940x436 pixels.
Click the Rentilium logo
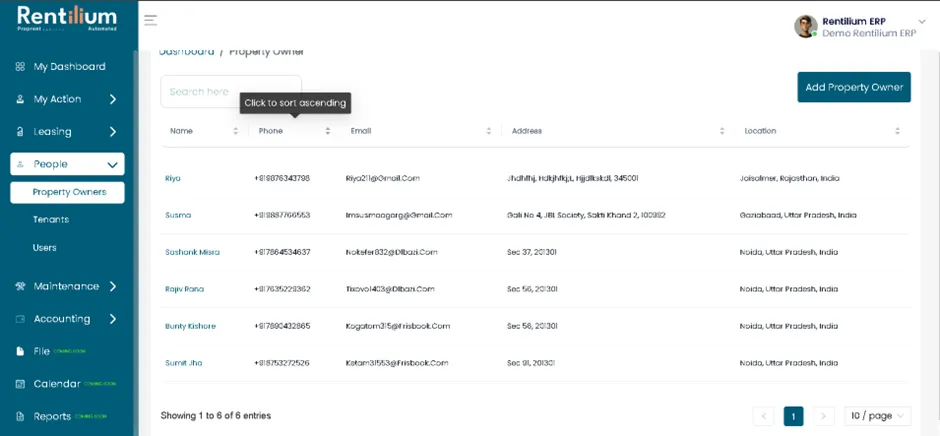pyautogui.click(x=67, y=19)
